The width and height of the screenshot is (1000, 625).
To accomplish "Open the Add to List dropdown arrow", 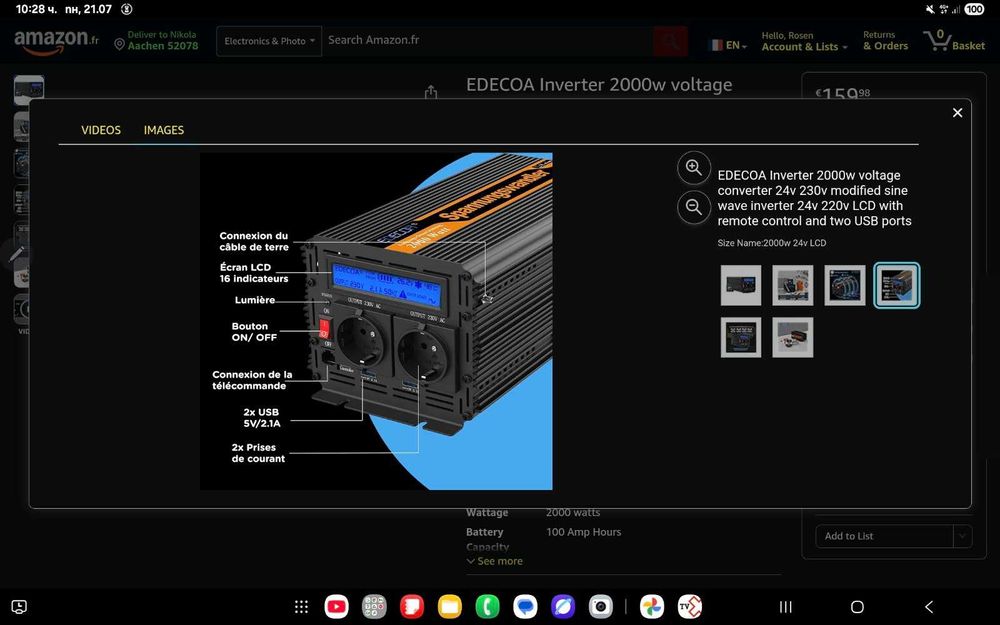I will [x=962, y=536].
